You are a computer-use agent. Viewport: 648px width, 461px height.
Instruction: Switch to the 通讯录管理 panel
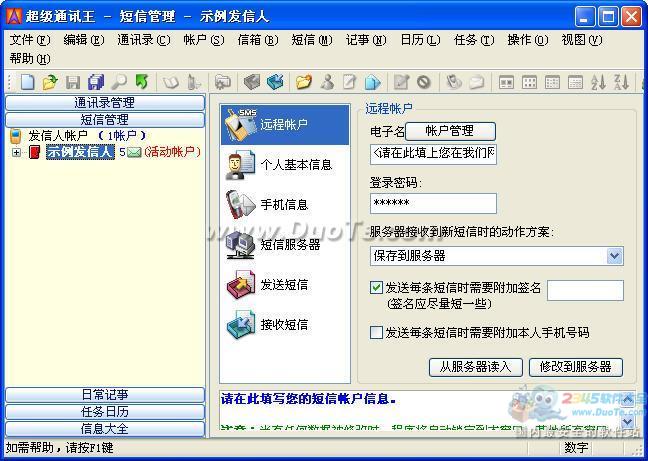point(105,103)
